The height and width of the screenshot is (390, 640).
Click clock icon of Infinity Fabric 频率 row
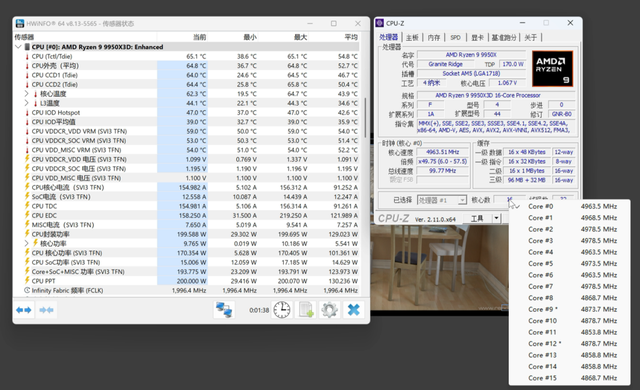27,290
